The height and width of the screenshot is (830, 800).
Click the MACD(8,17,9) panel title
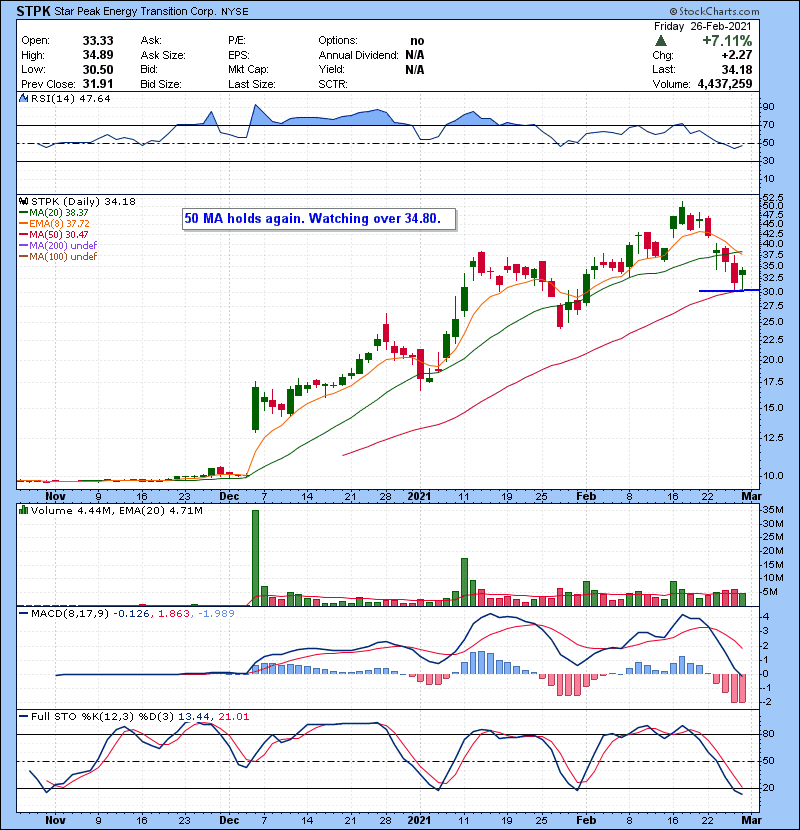(69, 614)
